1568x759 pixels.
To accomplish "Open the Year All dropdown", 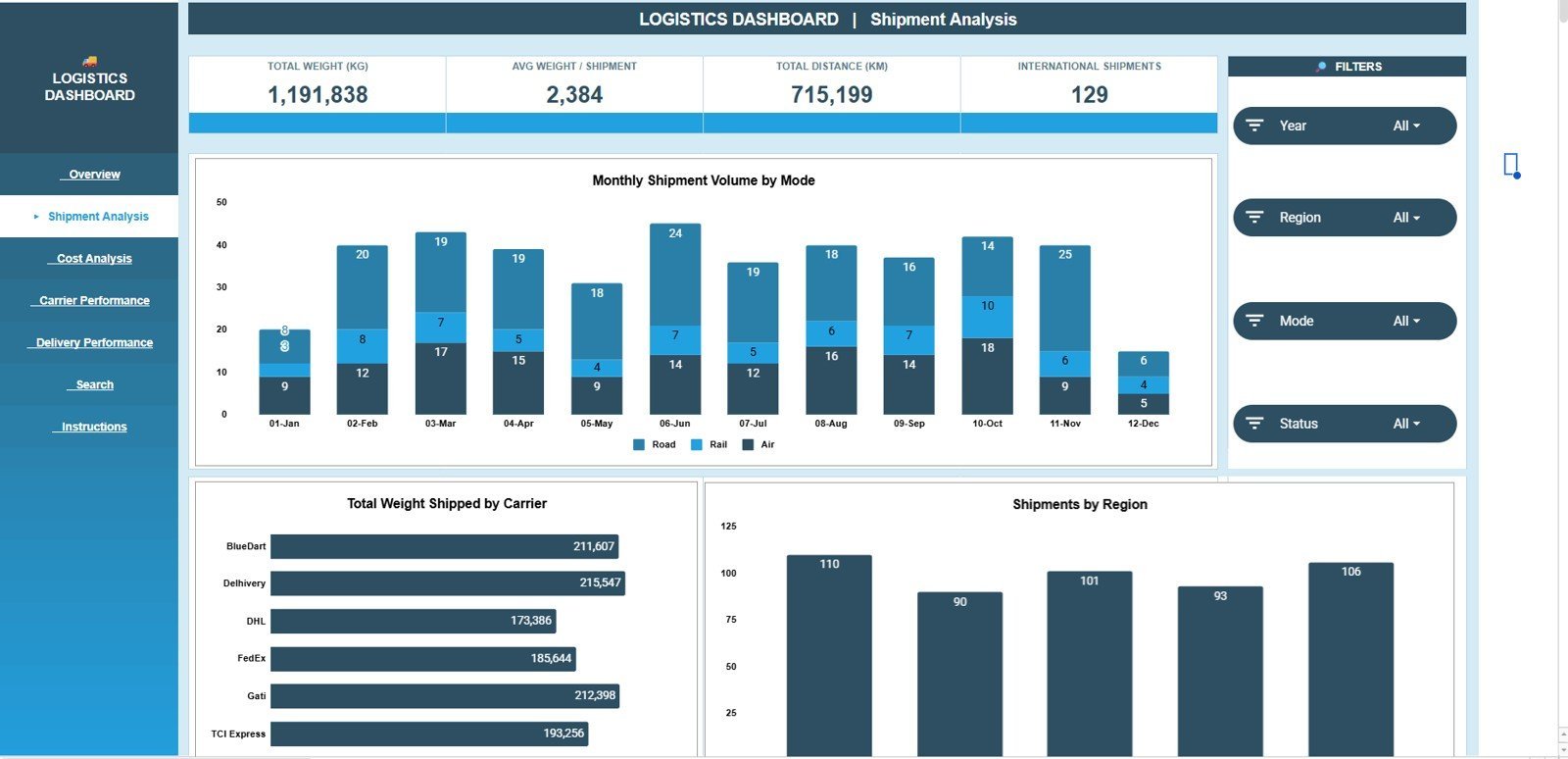I will [x=1406, y=126].
